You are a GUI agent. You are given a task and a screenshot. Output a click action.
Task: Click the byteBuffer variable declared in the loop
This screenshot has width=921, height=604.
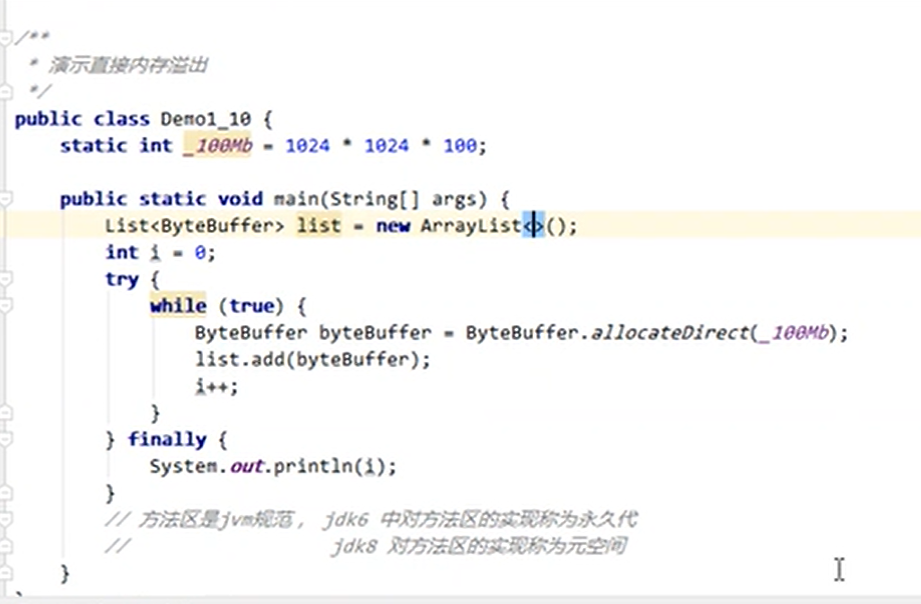(x=375, y=333)
